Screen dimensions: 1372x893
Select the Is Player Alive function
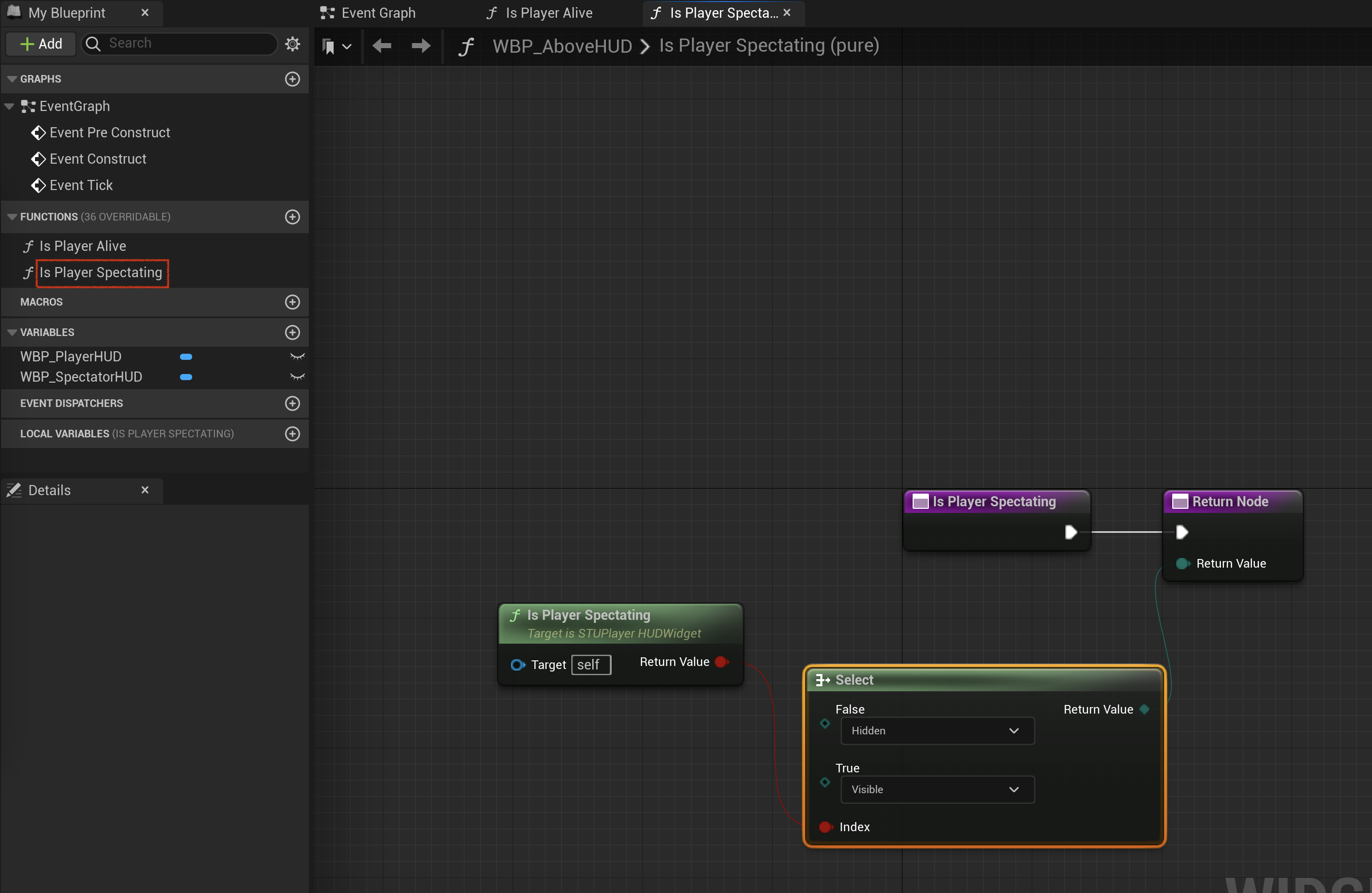pyautogui.click(x=83, y=246)
